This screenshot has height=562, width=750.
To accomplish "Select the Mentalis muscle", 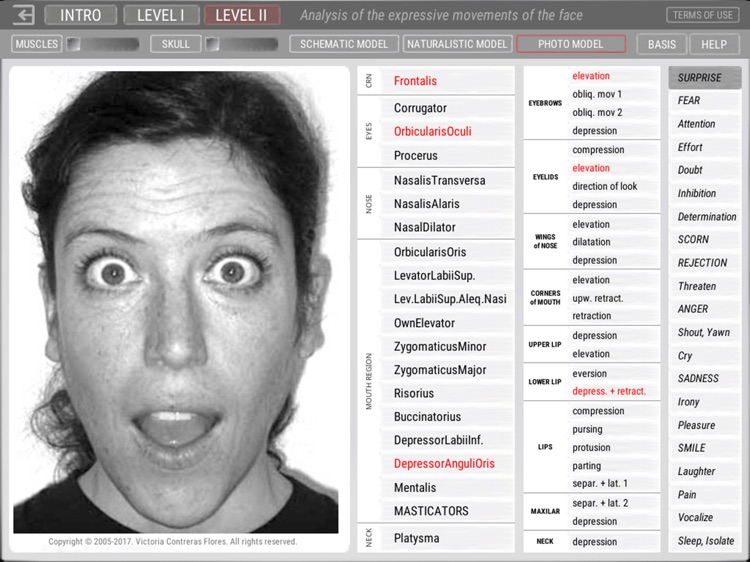I will pyautogui.click(x=447, y=487).
